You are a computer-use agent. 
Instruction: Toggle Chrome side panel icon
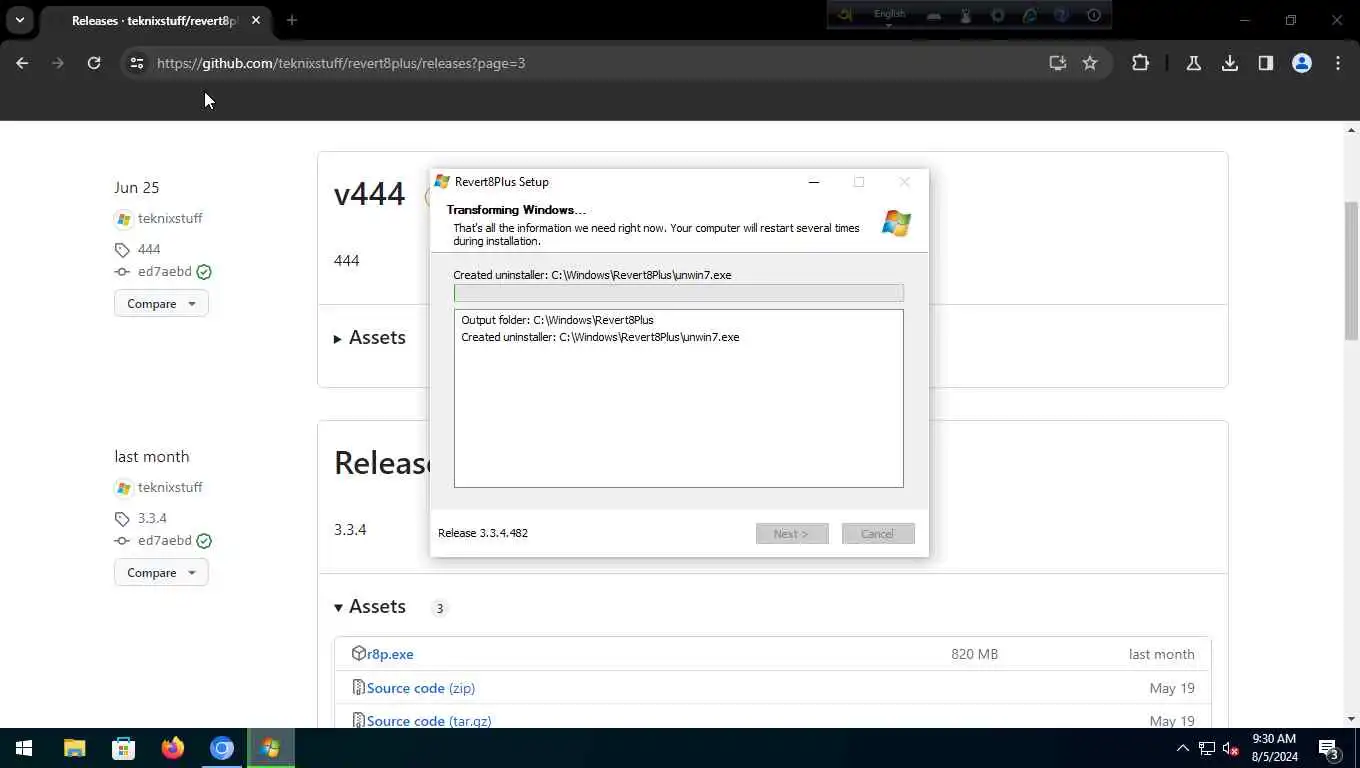click(1266, 63)
